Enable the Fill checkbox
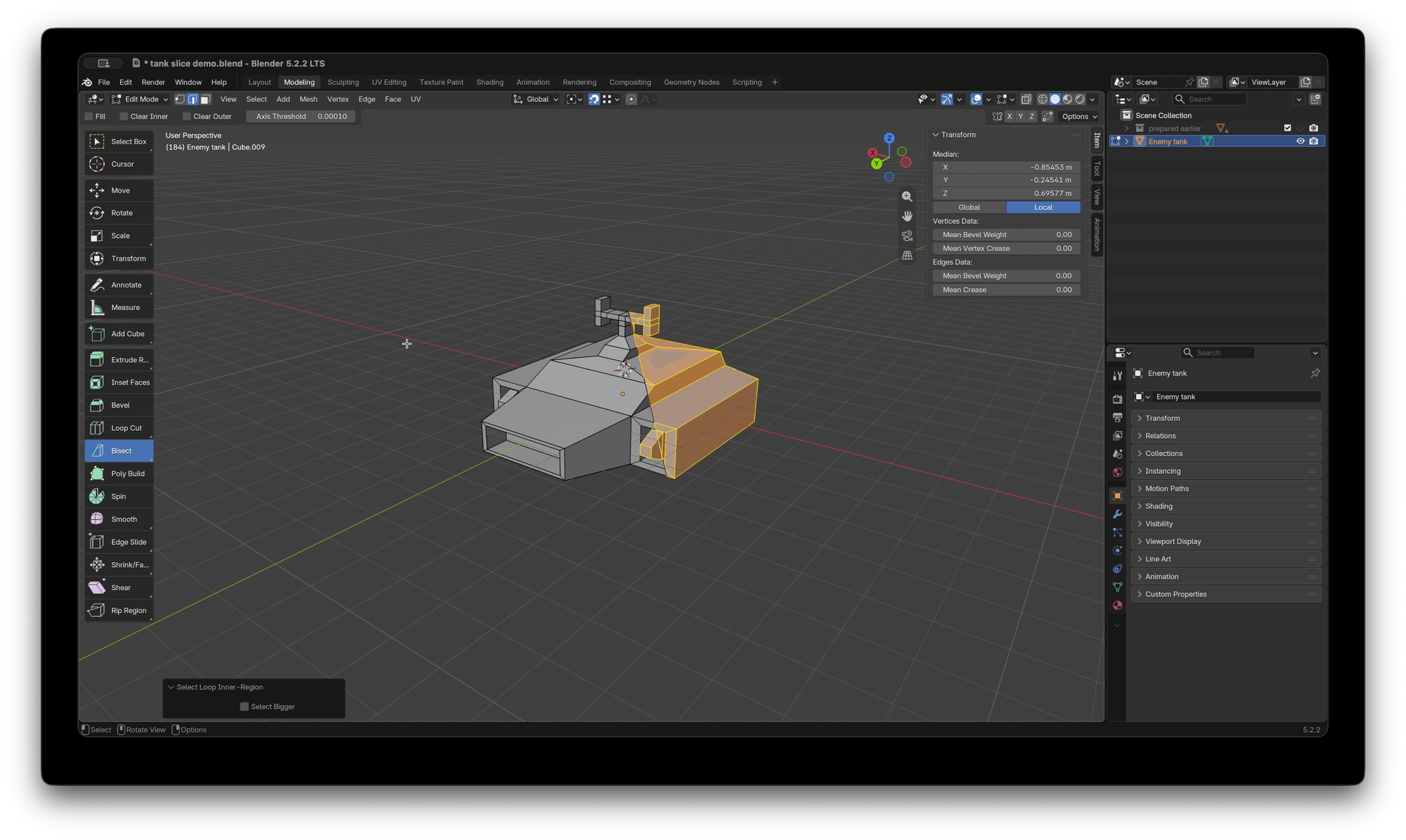This screenshot has height=840, width=1406. [x=89, y=117]
